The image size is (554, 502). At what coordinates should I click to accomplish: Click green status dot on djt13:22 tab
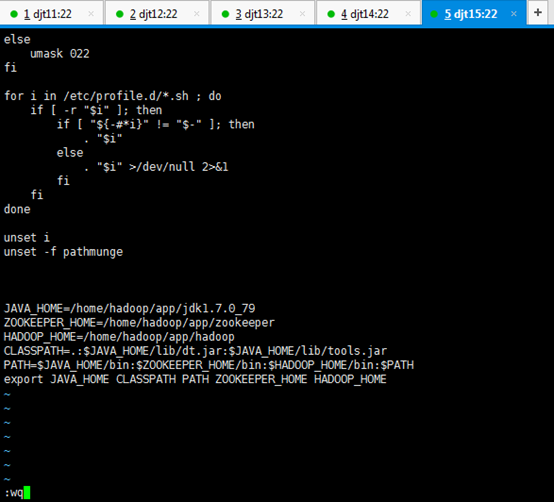click(x=225, y=14)
